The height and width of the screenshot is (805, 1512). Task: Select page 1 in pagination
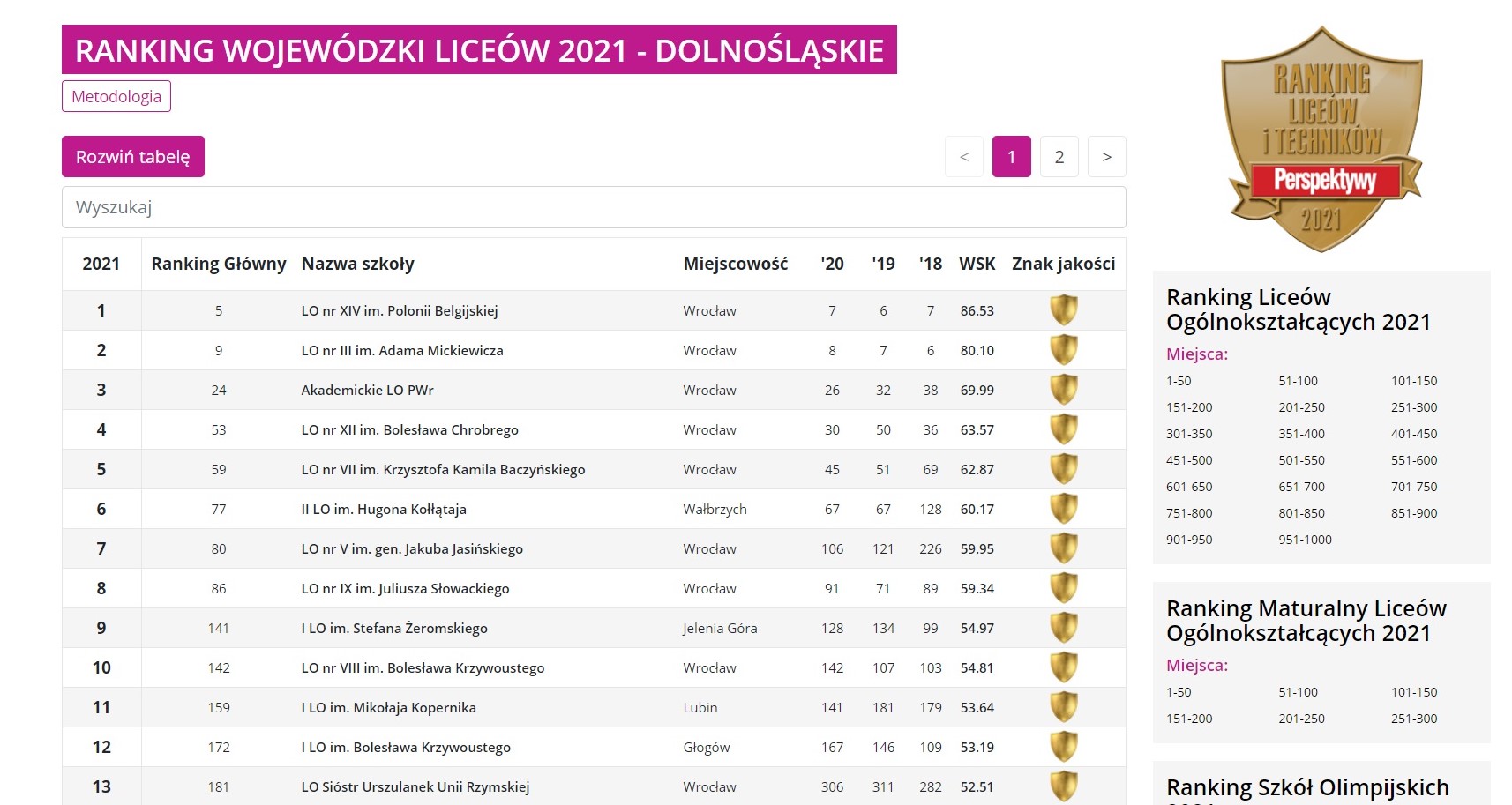[1011, 156]
